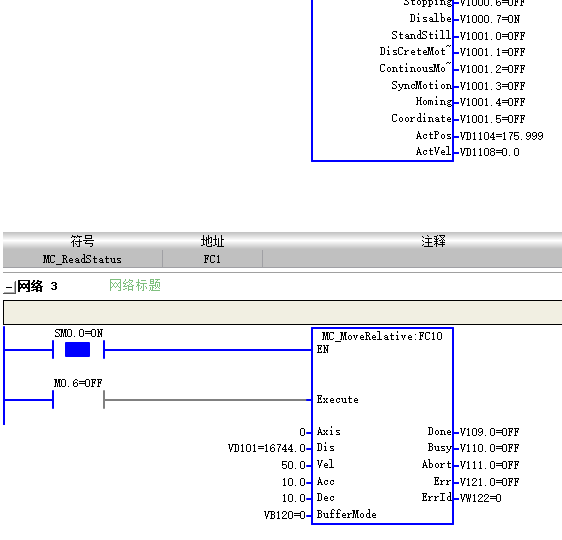This screenshot has height=540, width=562.
Task: Click the green network title placeholder text
Action: [x=135, y=286]
